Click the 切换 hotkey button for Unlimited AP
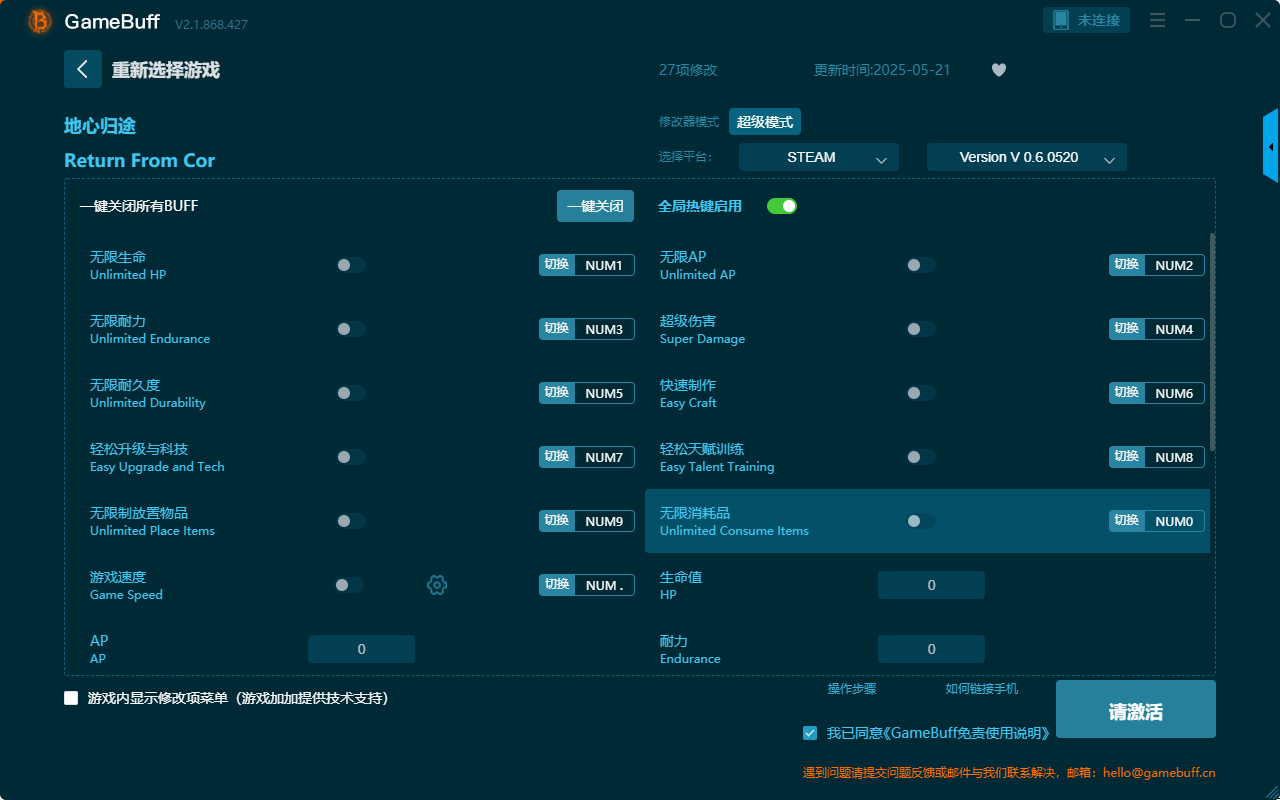 point(1126,264)
